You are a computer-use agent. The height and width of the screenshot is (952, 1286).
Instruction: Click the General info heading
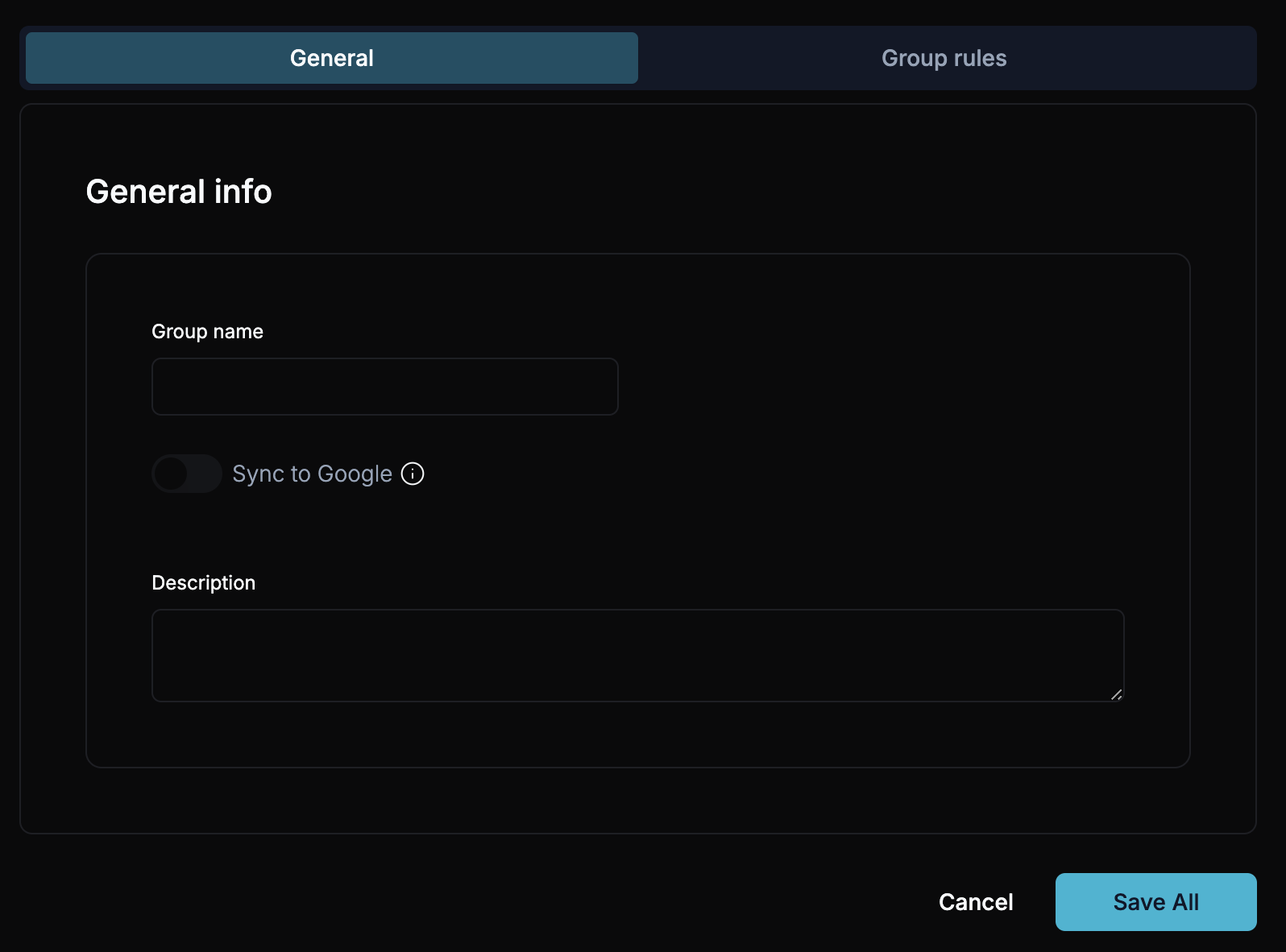coord(179,192)
